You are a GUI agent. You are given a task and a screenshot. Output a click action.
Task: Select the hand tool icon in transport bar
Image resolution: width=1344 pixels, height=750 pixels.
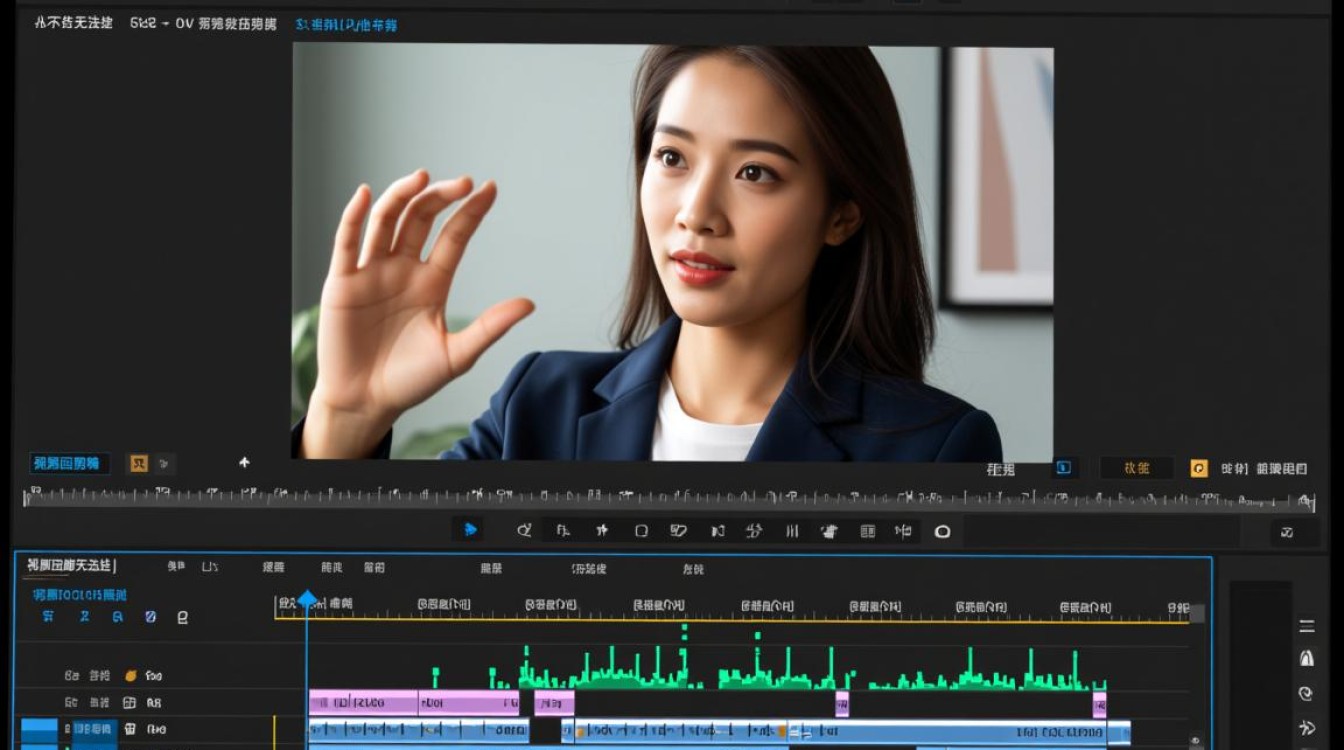coord(828,531)
